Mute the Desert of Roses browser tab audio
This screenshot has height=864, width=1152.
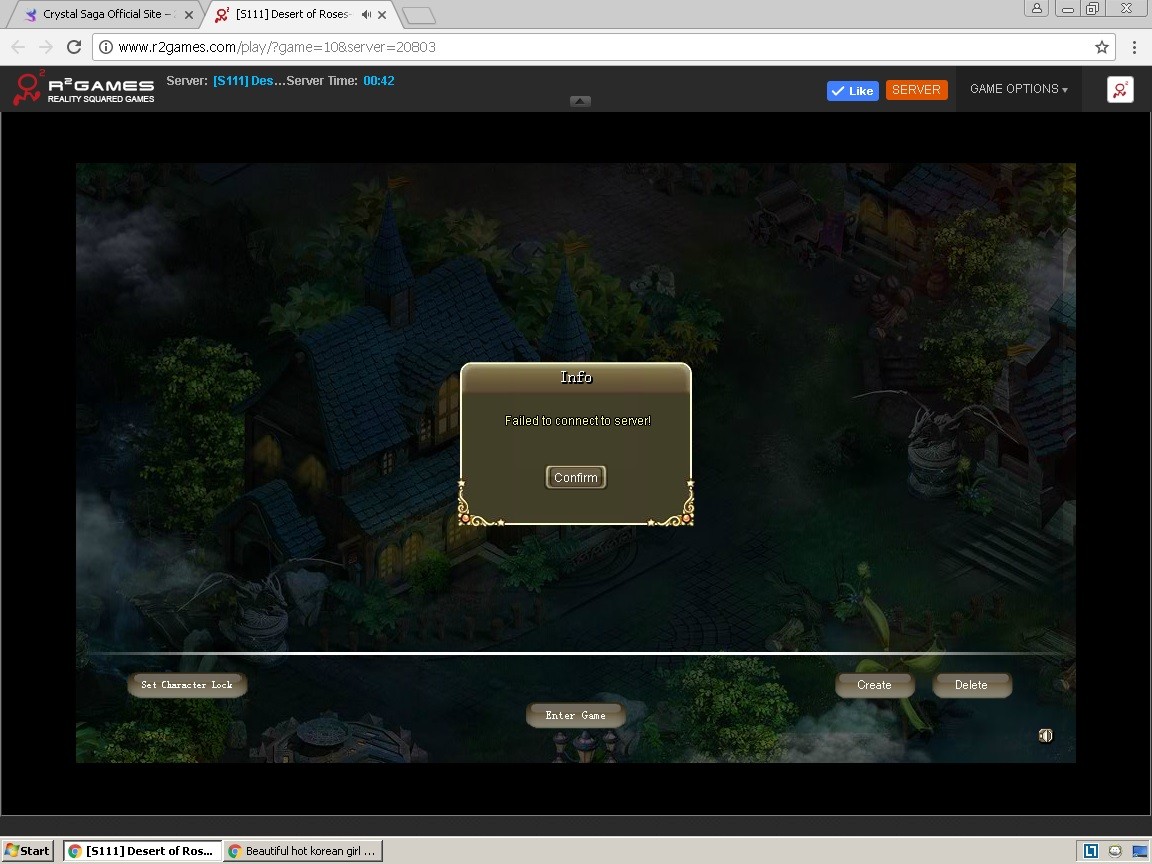point(366,15)
